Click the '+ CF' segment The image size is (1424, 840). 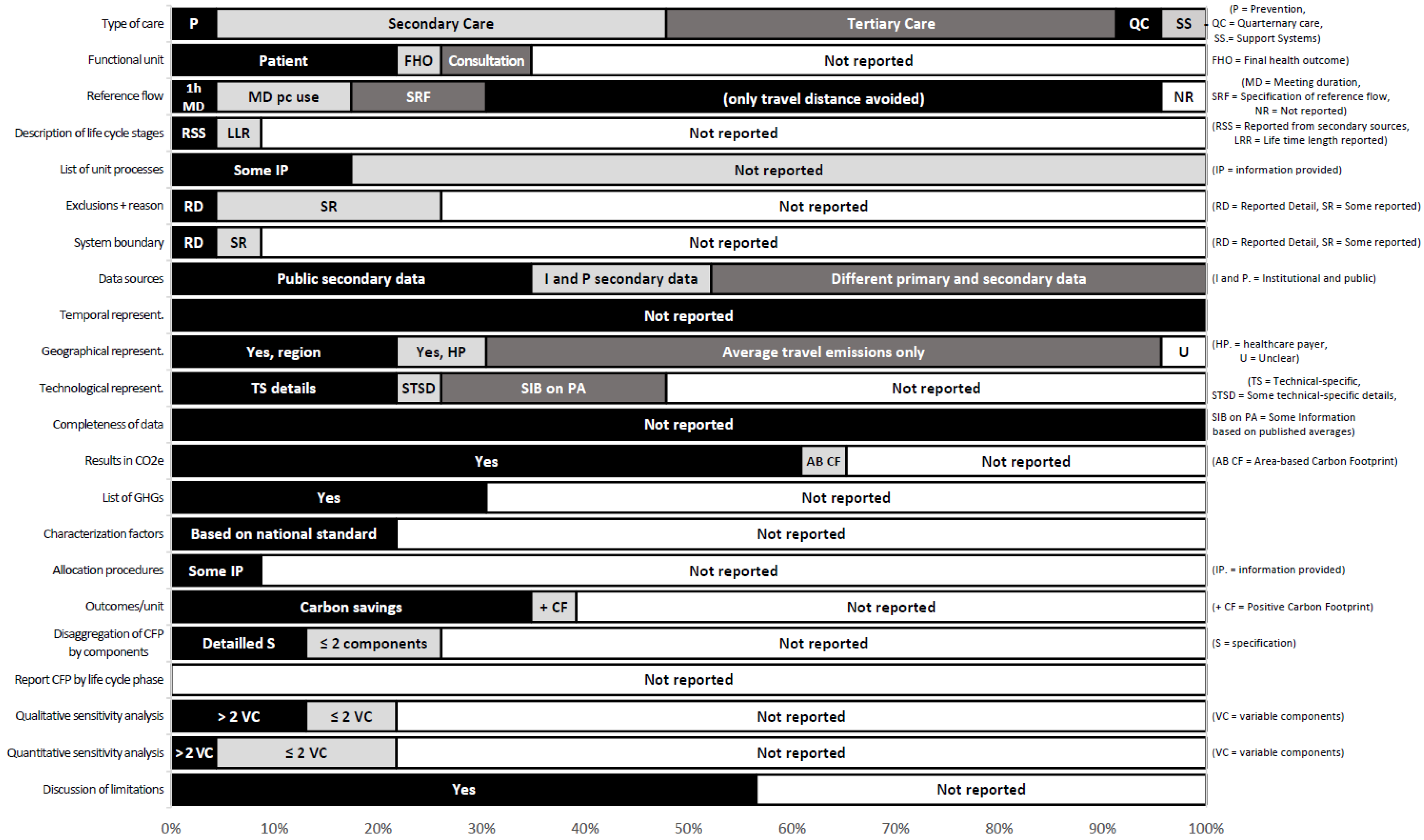click(x=553, y=607)
